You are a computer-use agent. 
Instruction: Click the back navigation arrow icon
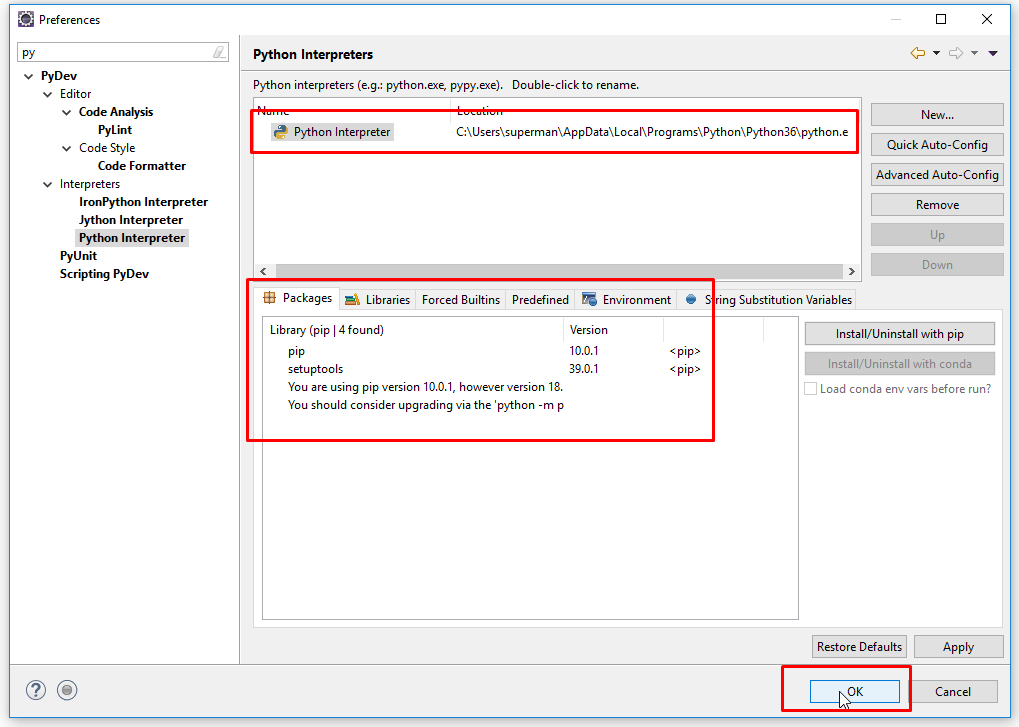point(917,53)
